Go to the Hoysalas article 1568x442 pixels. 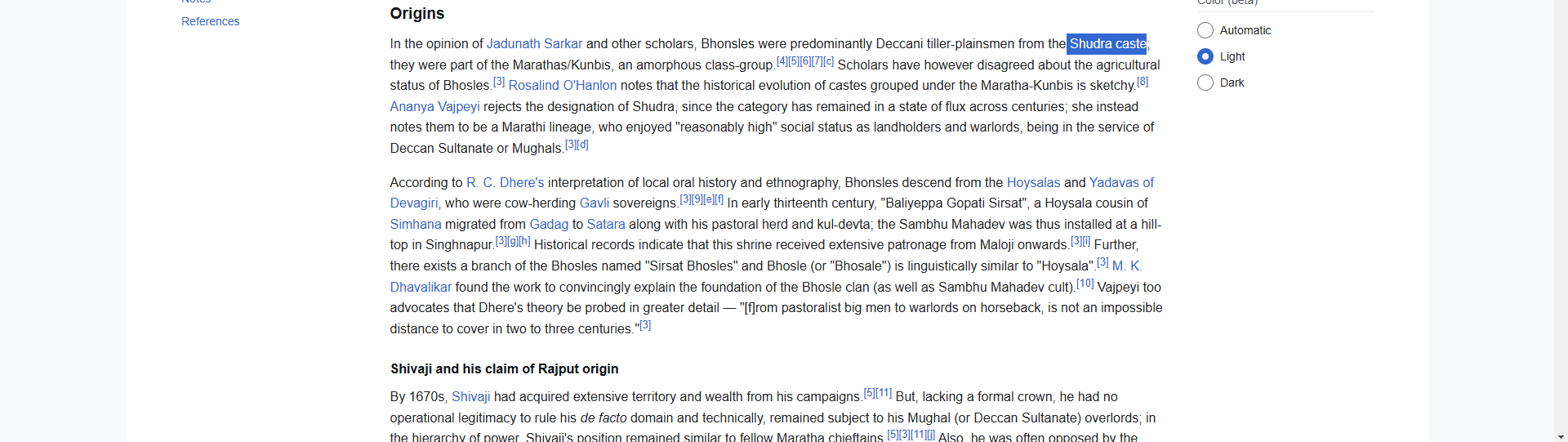coord(1033,183)
